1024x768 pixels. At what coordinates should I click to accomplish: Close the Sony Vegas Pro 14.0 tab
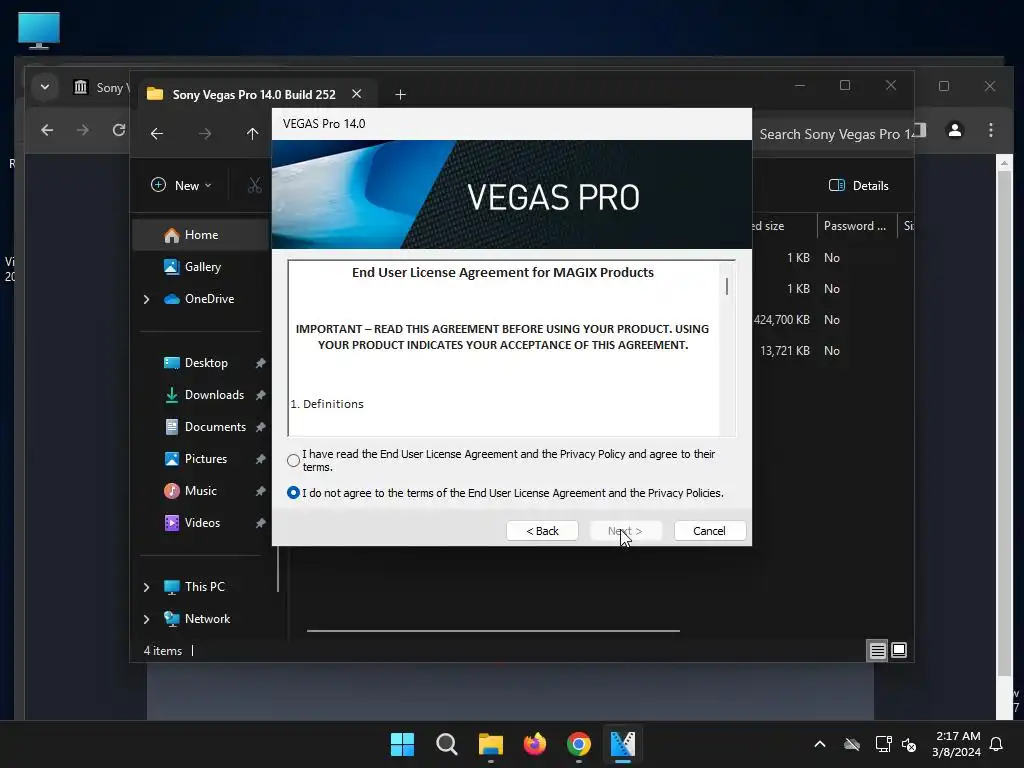357,94
